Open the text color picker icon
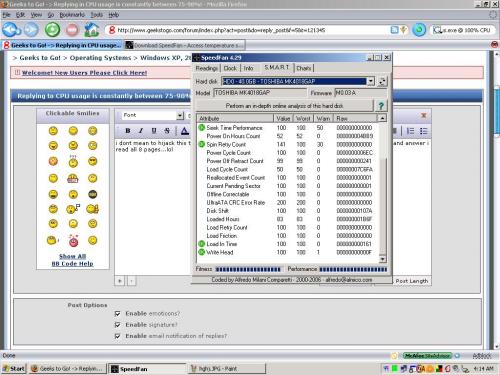This screenshot has height=375, width=500. pyautogui.click(x=184, y=131)
